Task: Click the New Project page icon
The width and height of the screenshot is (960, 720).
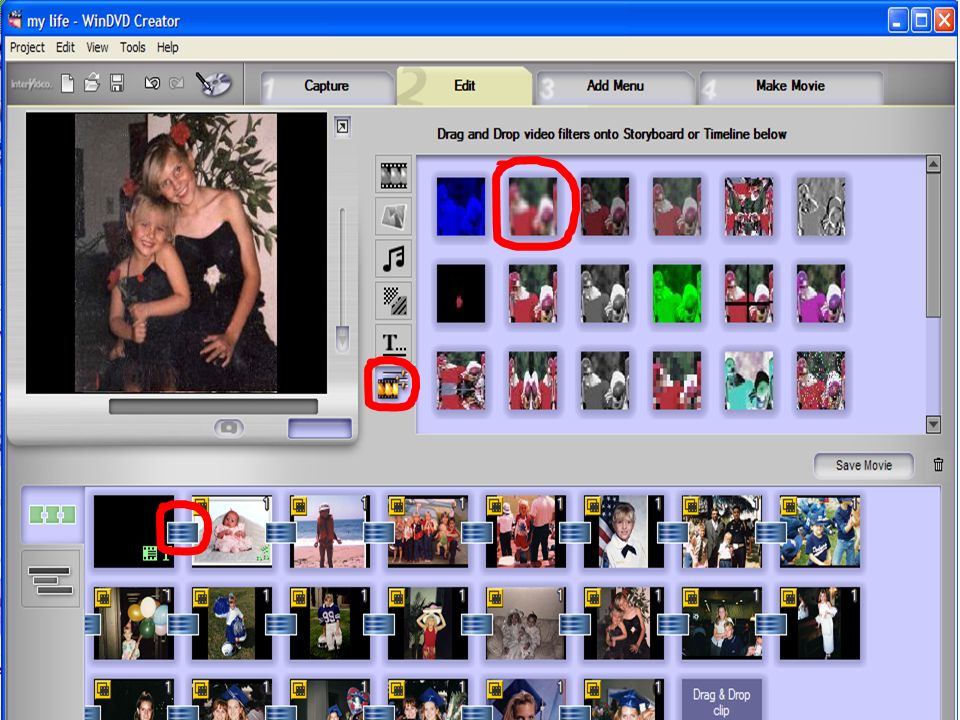Action: 67,83
